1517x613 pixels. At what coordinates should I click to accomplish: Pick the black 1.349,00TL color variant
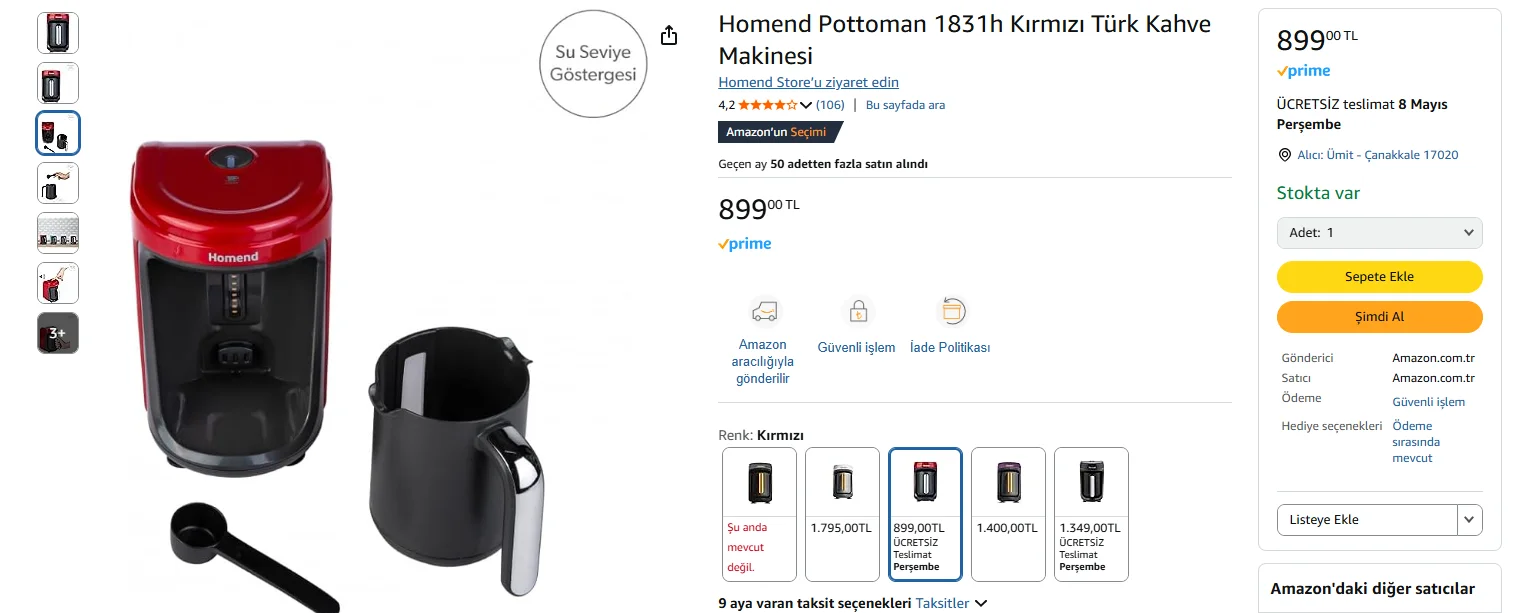tap(1091, 514)
